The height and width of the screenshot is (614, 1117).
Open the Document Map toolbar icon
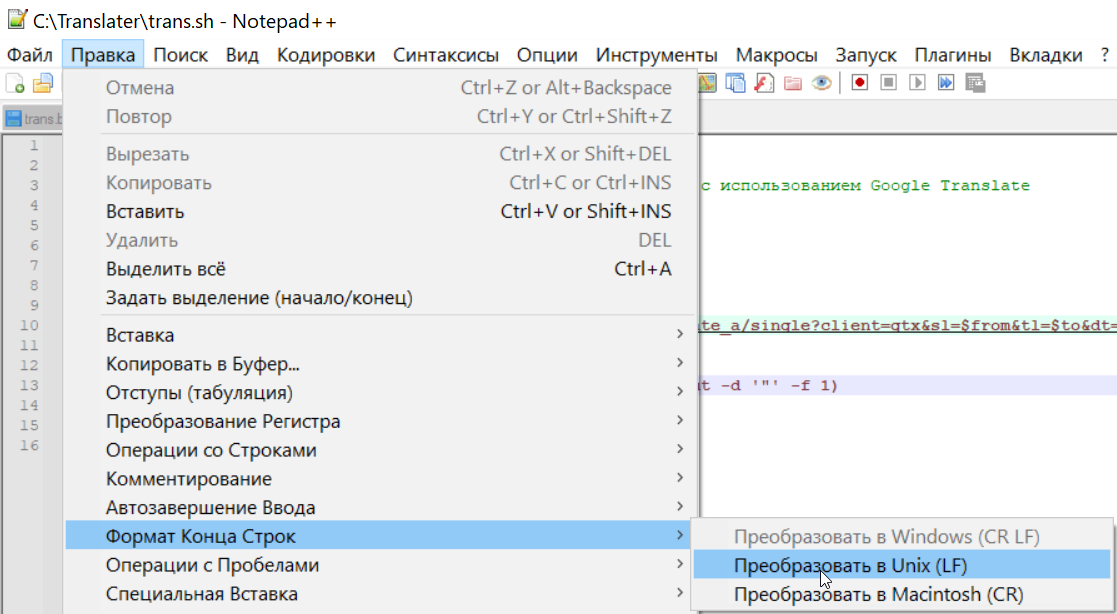706,83
